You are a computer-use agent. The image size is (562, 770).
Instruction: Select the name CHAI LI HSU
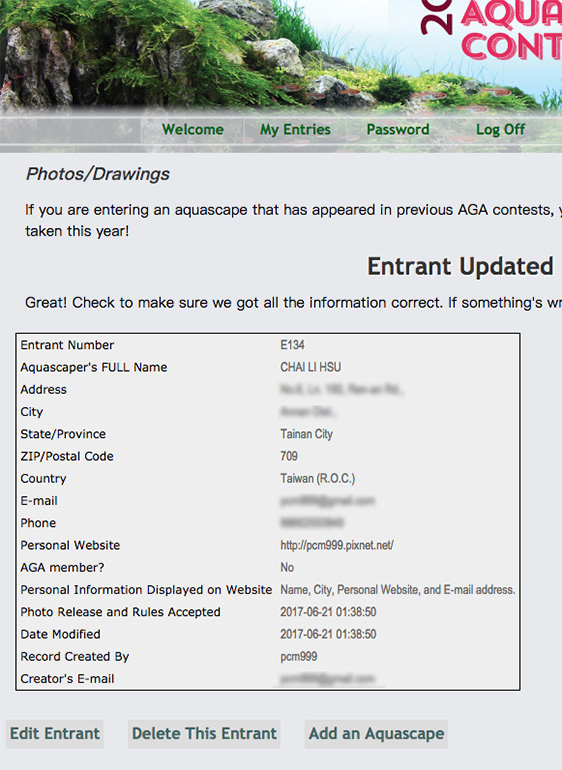[310, 367]
